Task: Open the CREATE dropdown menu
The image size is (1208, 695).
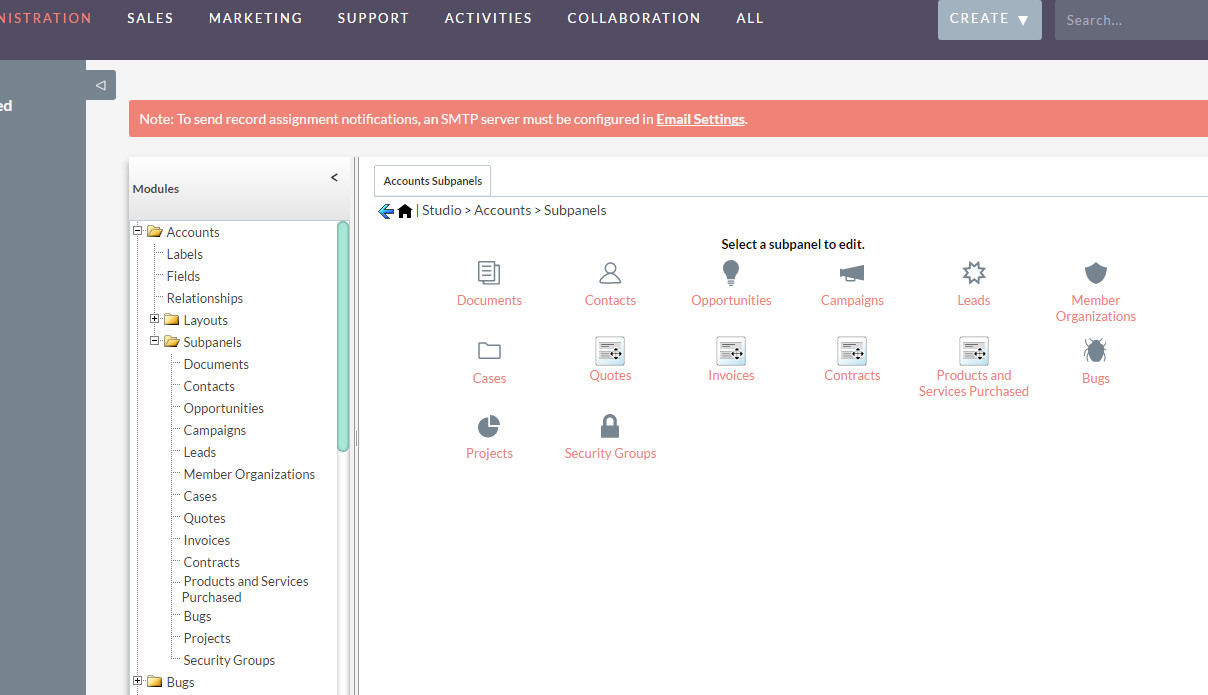Action: 989,19
